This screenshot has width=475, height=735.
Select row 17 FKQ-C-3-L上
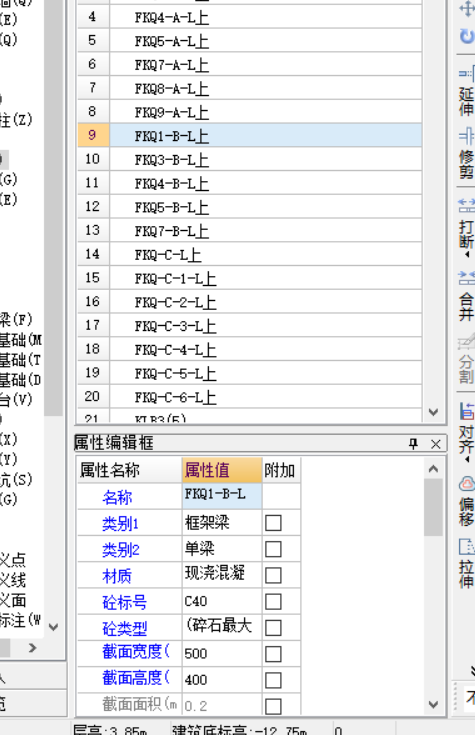[x=249, y=326]
